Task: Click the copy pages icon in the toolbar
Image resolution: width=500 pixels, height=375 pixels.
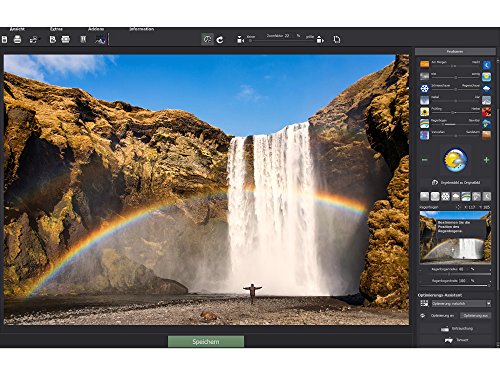Action: click(337, 39)
